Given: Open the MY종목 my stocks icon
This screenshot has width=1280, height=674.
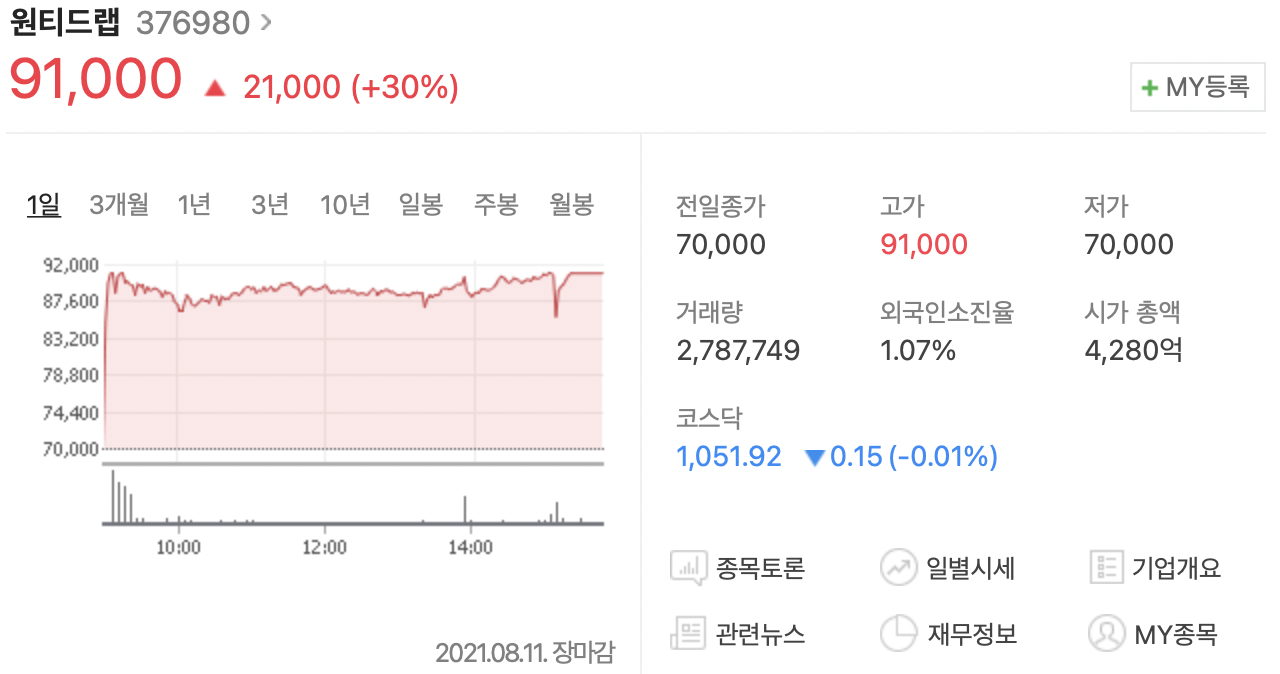Looking at the screenshot, I should (1106, 632).
